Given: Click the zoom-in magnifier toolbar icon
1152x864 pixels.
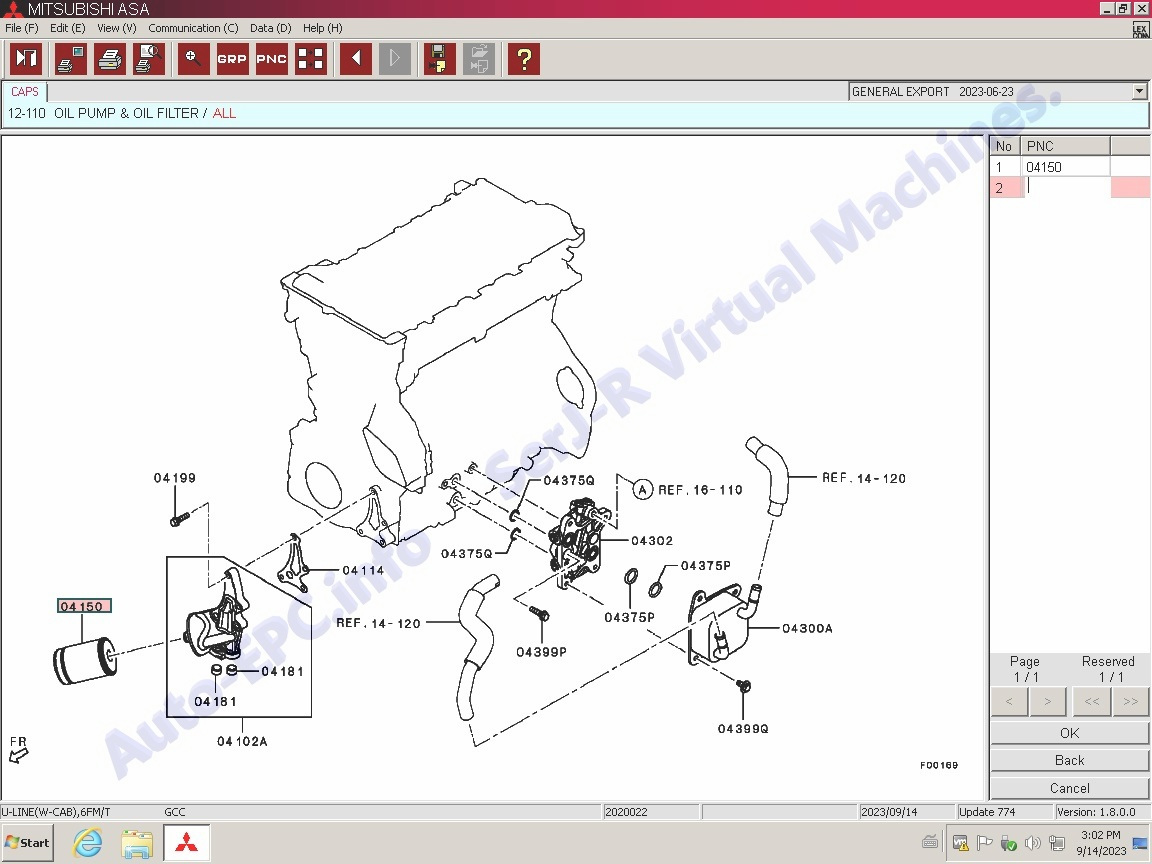Looking at the screenshot, I should [193, 59].
